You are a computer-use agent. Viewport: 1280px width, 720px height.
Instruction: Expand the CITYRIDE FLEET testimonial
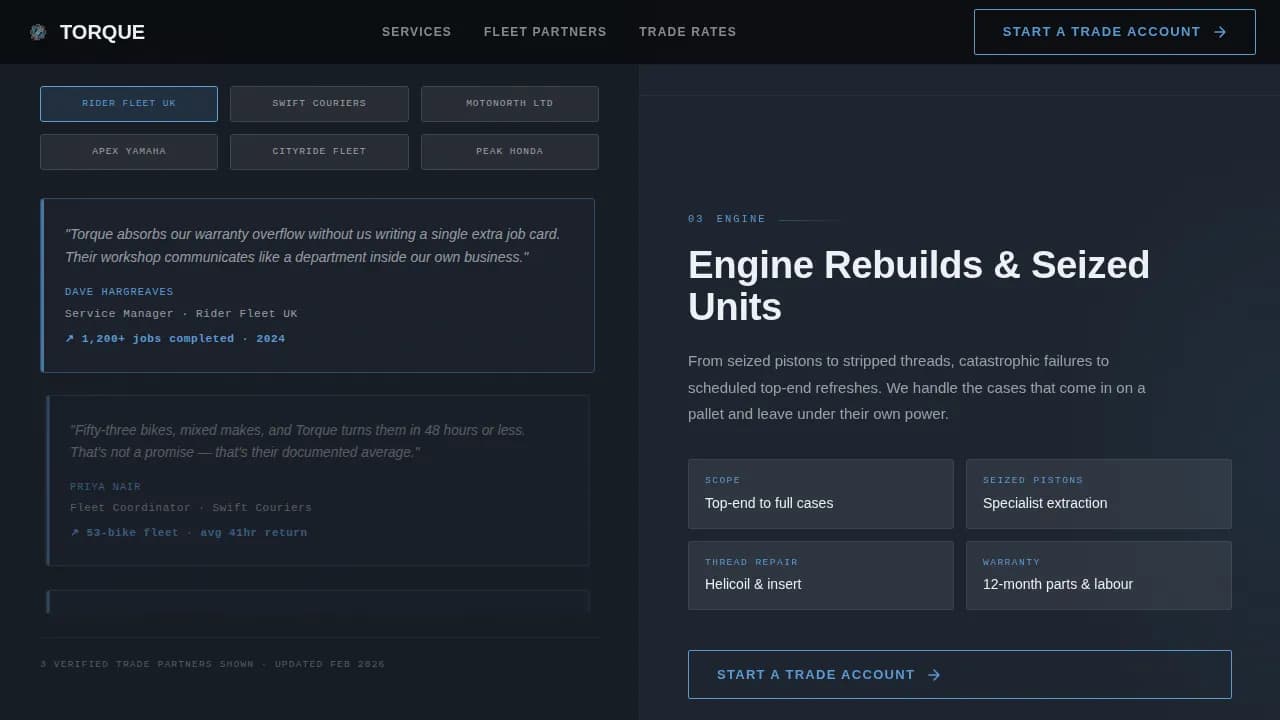[319, 151]
